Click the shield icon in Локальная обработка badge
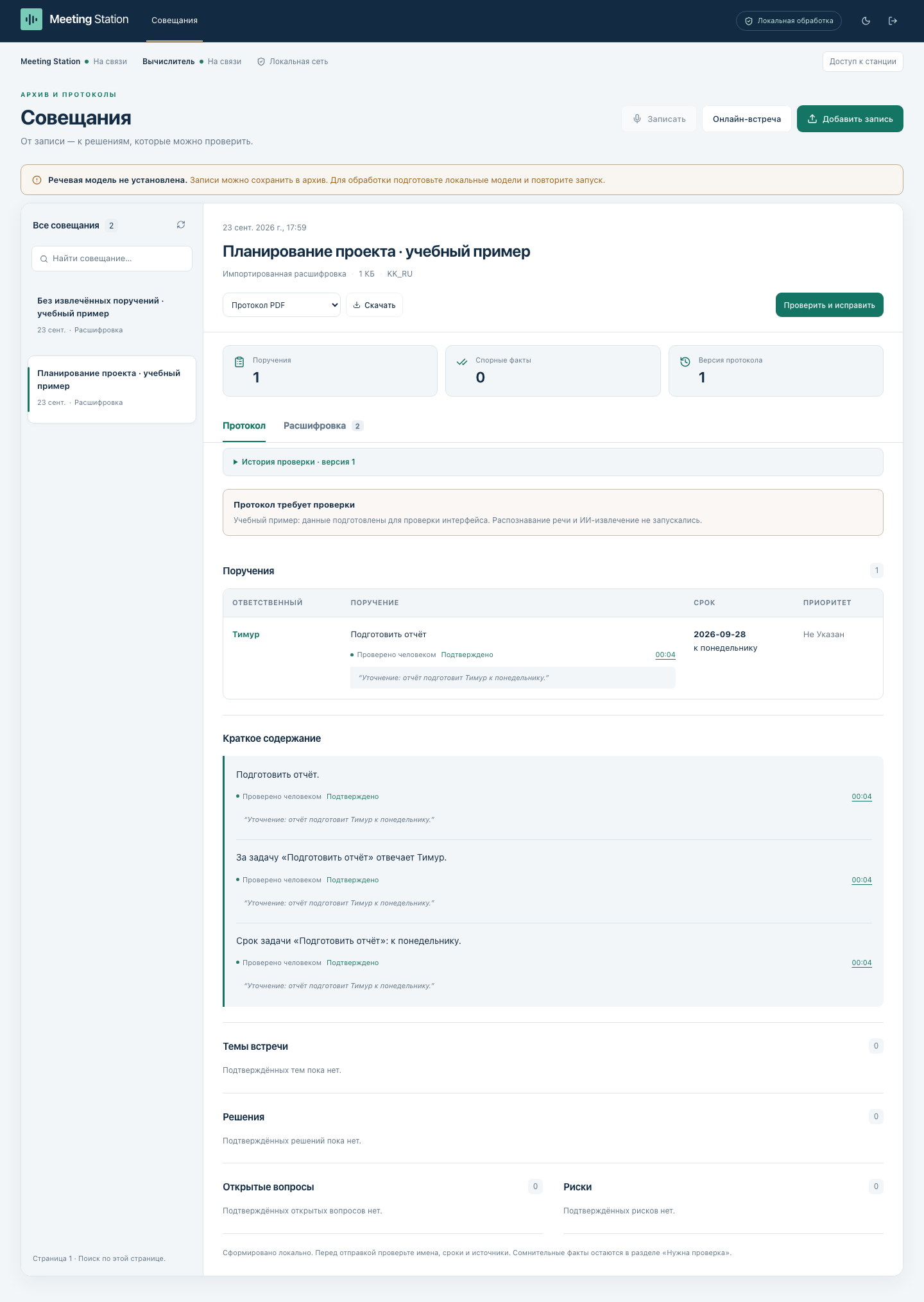Screen dimensions: 924x1302 click(x=748, y=21)
